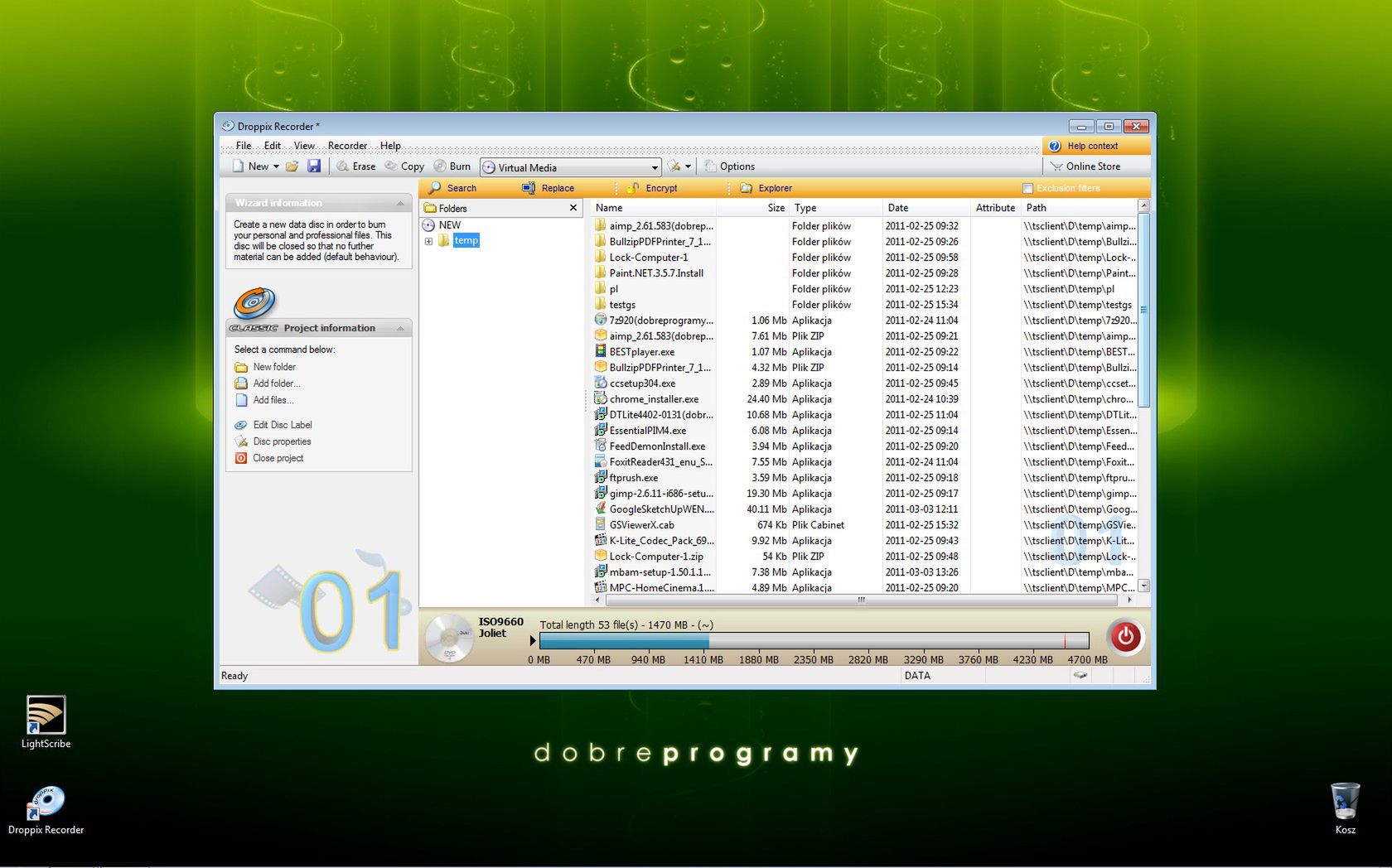Sort by Date column header

point(926,208)
